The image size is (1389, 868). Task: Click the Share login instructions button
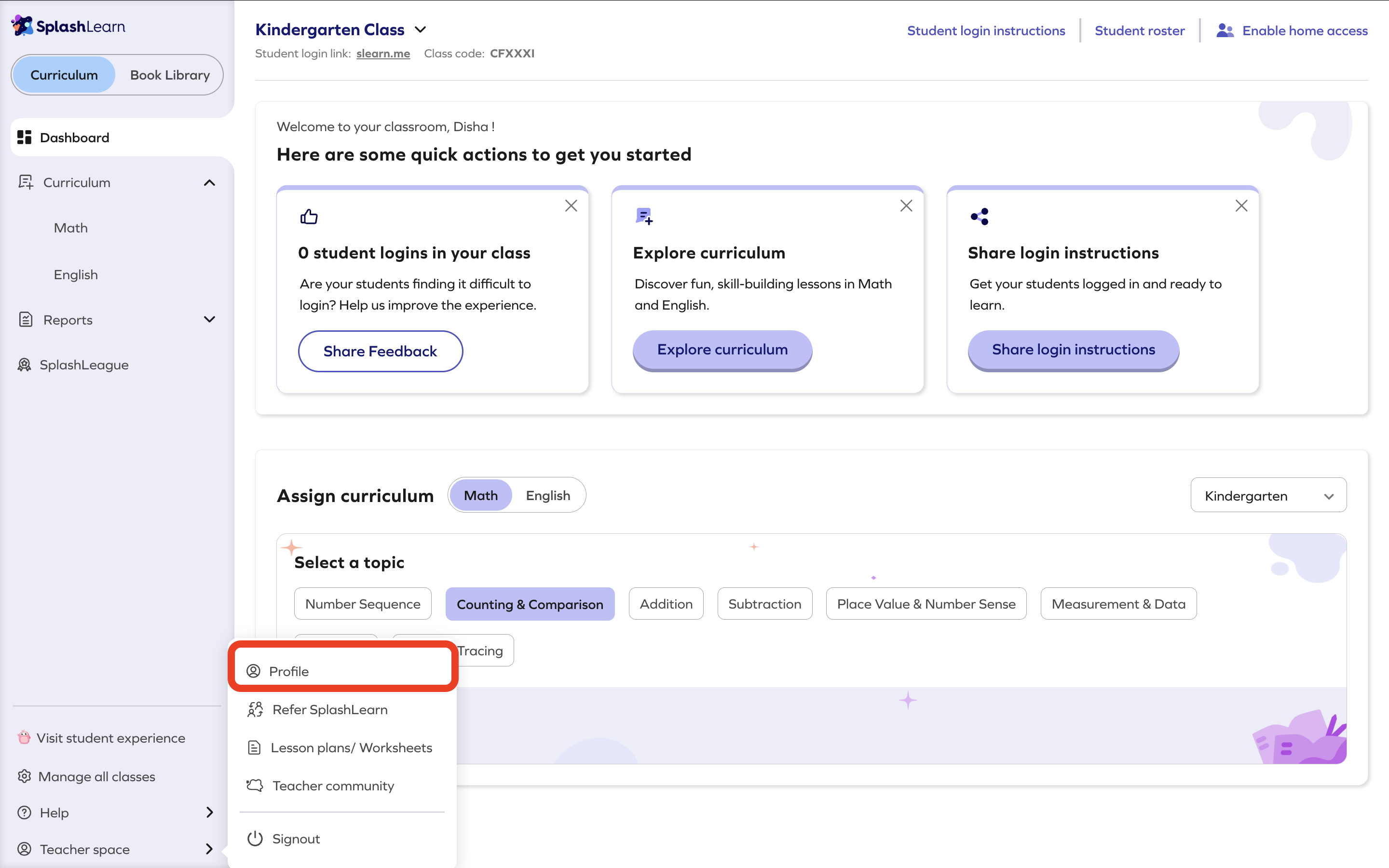pyautogui.click(x=1073, y=350)
